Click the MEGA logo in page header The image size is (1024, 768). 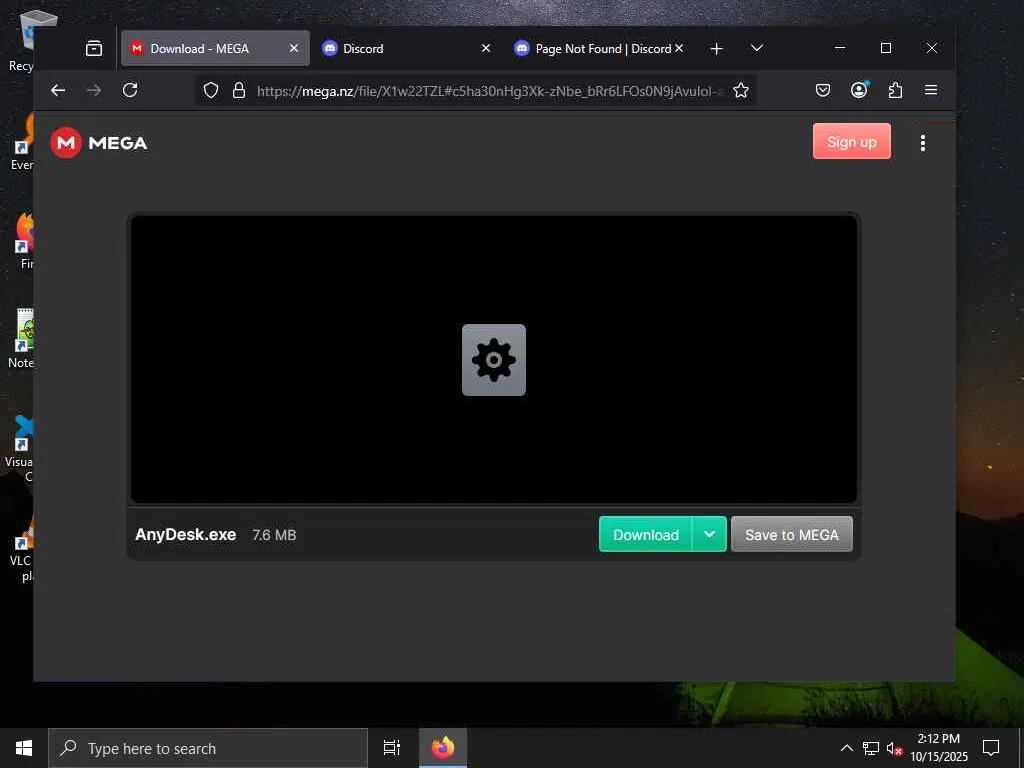coord(99,142)
